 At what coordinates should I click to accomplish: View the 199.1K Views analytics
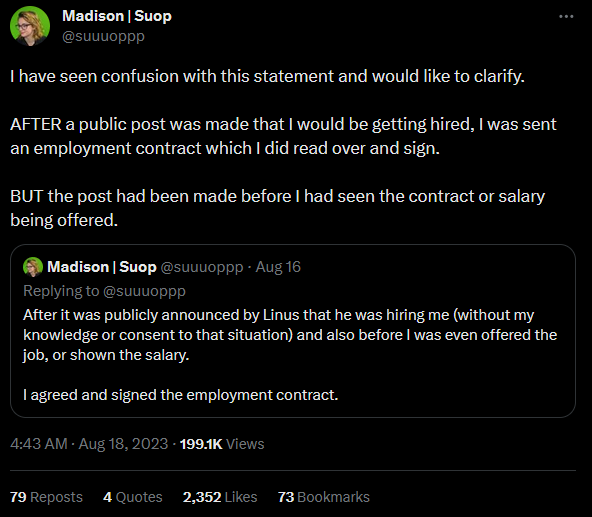(x=222, y=444)
